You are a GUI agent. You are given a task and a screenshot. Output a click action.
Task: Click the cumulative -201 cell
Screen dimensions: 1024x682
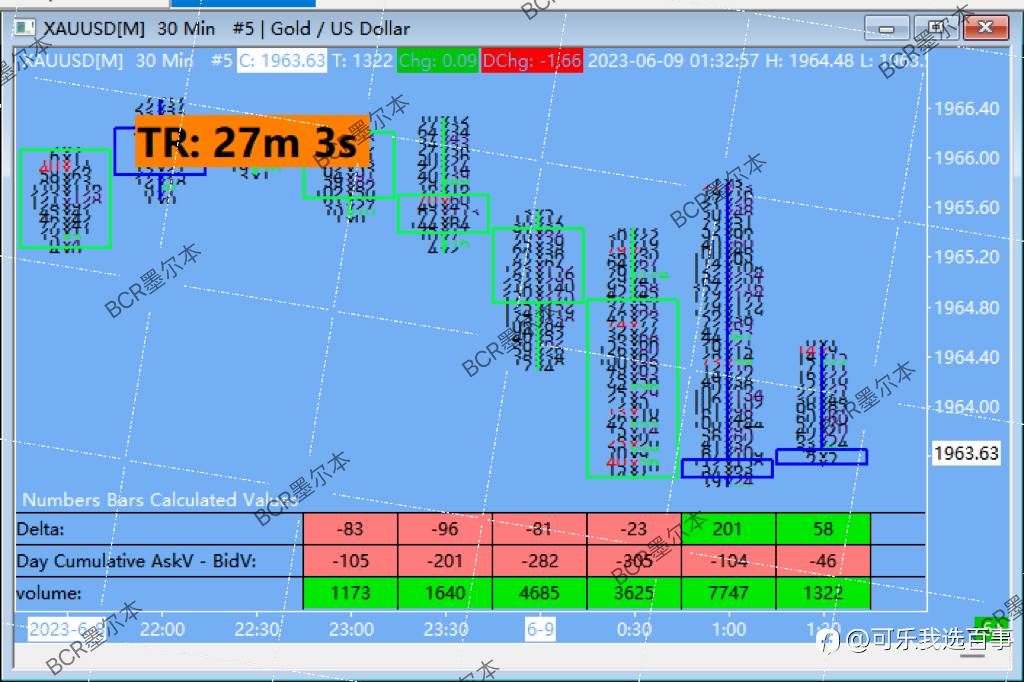tap(445, 560)
